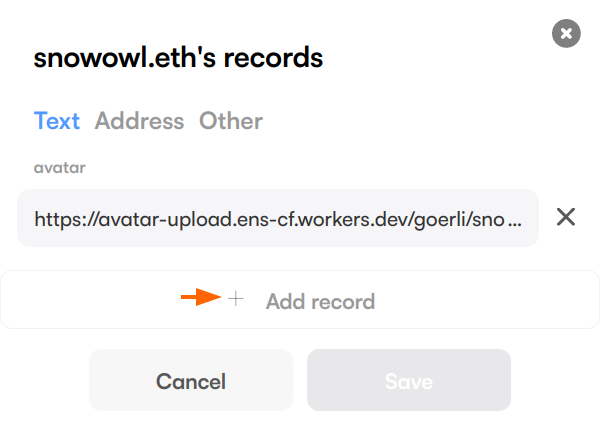
Task: Remove the avatar record with the X
Action: 566,217
